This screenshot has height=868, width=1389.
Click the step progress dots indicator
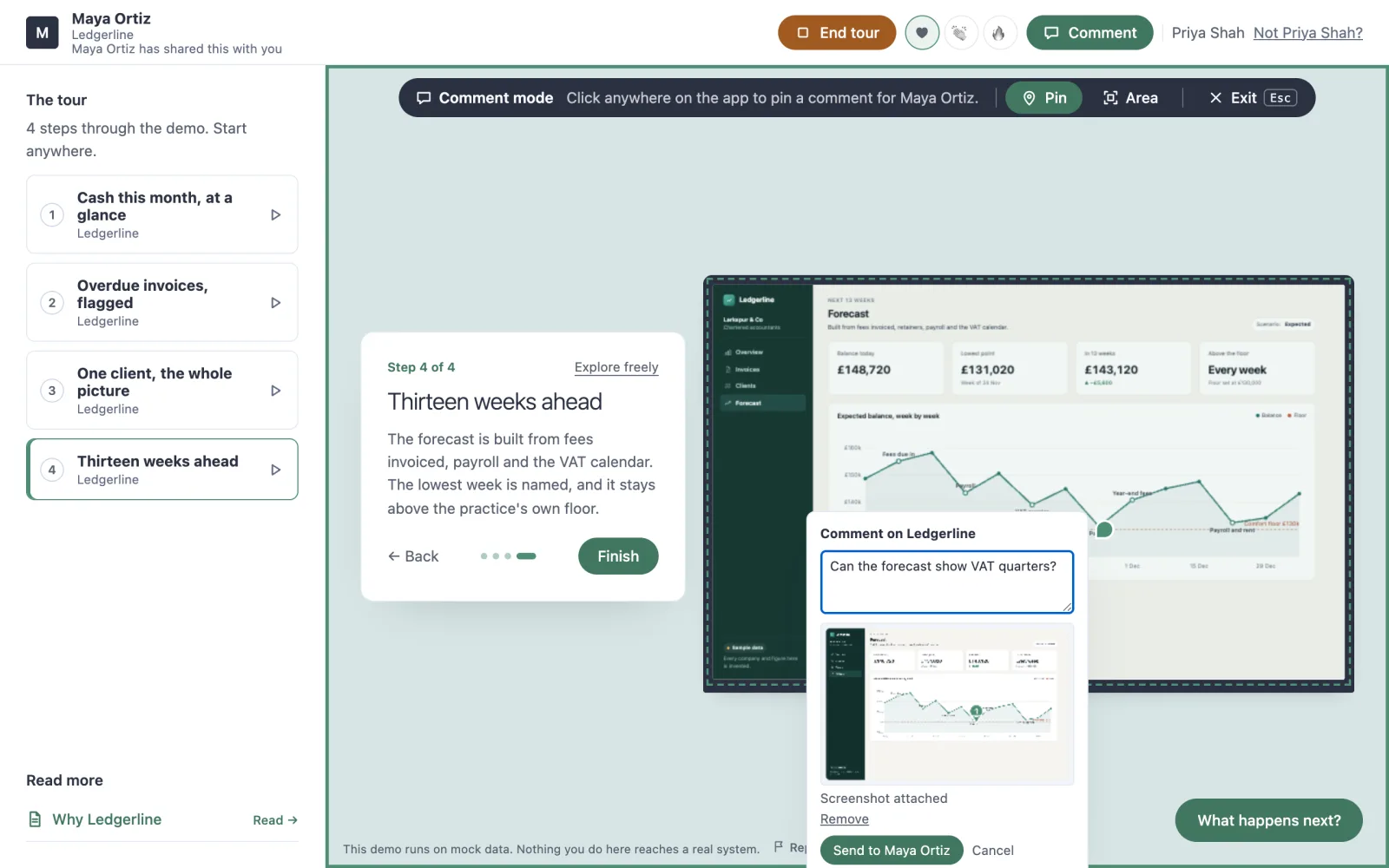508,556
